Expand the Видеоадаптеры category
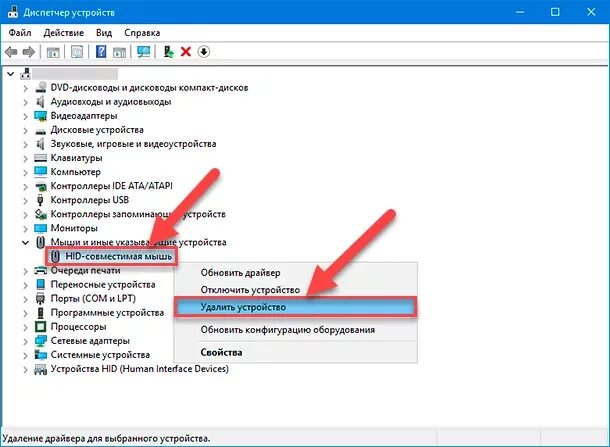The image size is (610, 447). click(25, 116)
